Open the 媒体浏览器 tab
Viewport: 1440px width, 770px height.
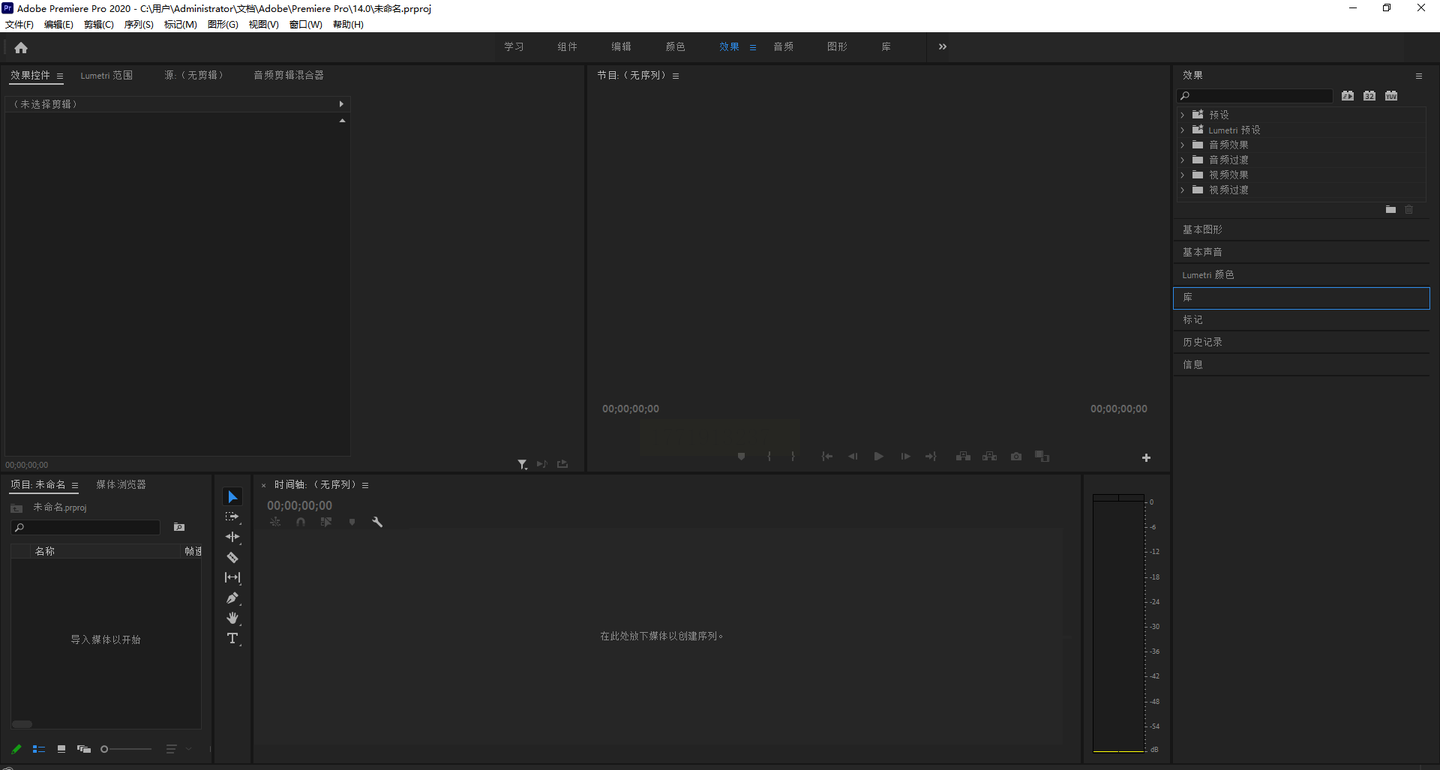point(121,485)
